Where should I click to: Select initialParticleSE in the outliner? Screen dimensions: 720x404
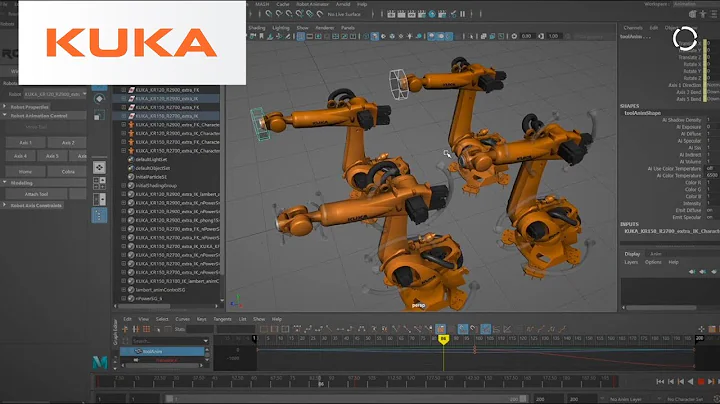151,177
